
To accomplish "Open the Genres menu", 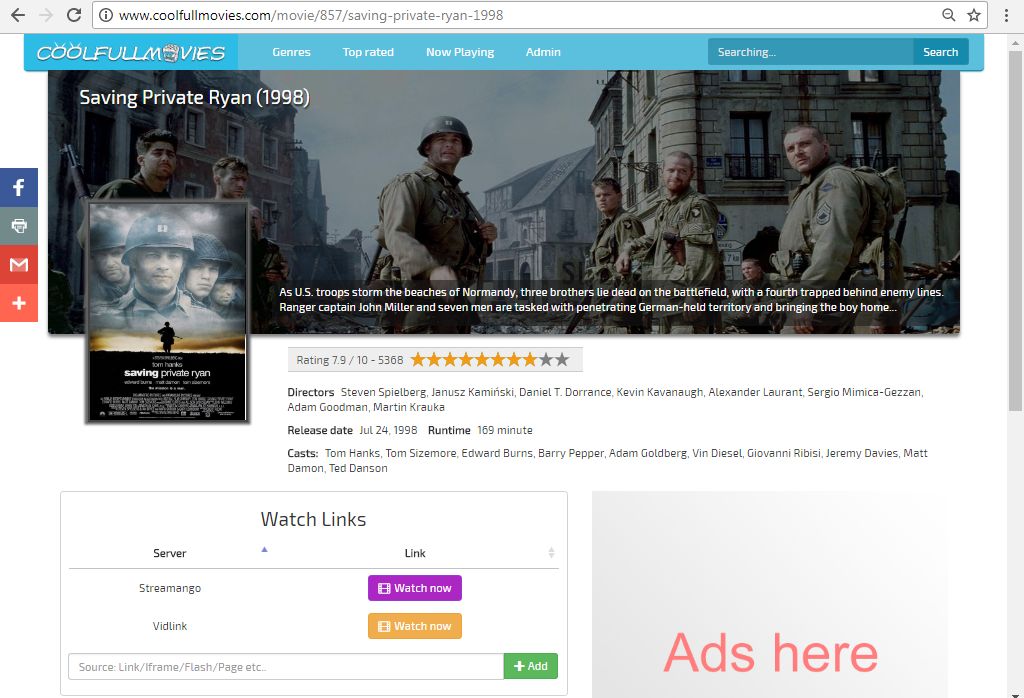I will click(x=291, y=52).
